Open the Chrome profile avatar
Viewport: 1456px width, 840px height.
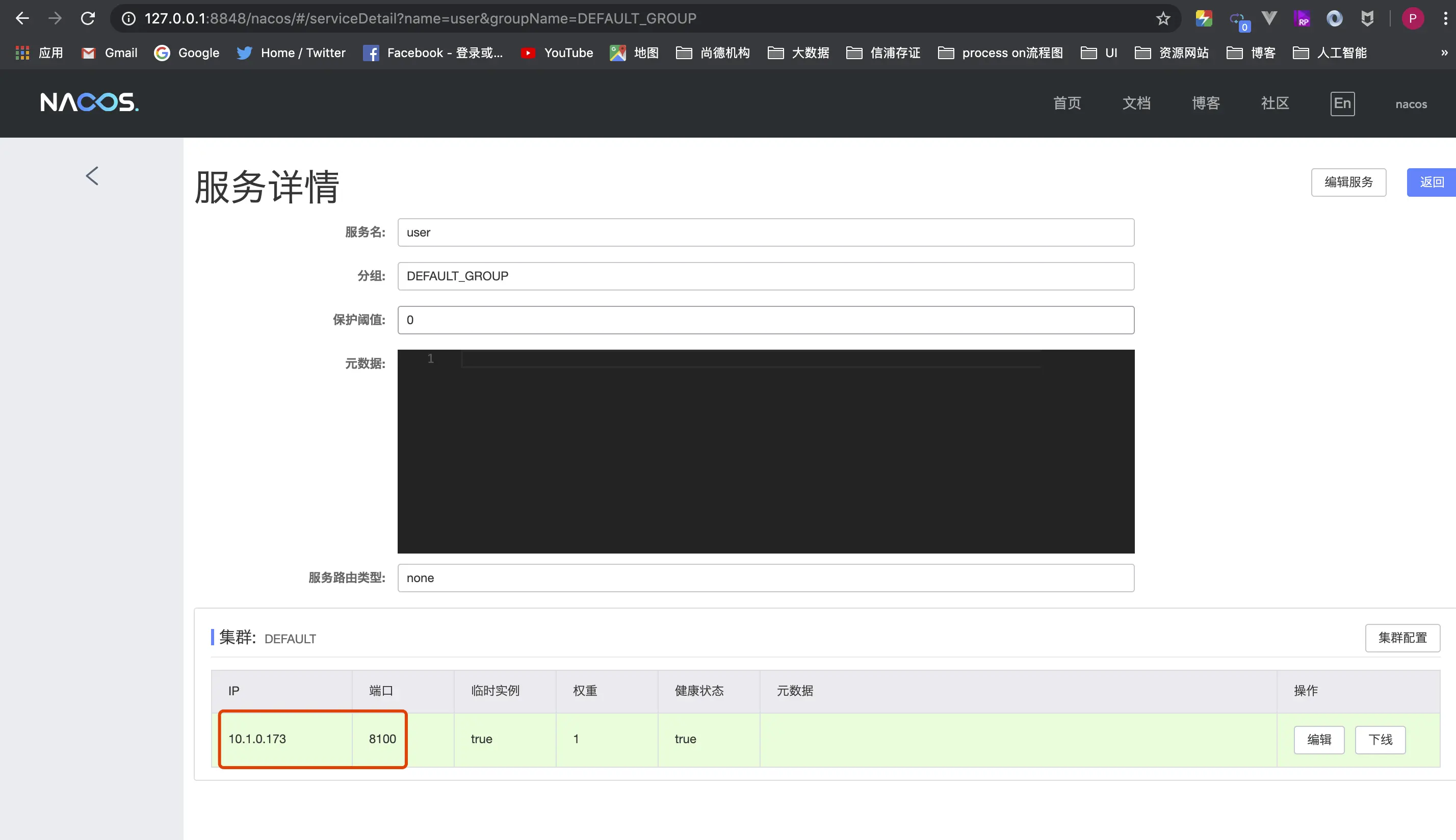(1412, 18)
